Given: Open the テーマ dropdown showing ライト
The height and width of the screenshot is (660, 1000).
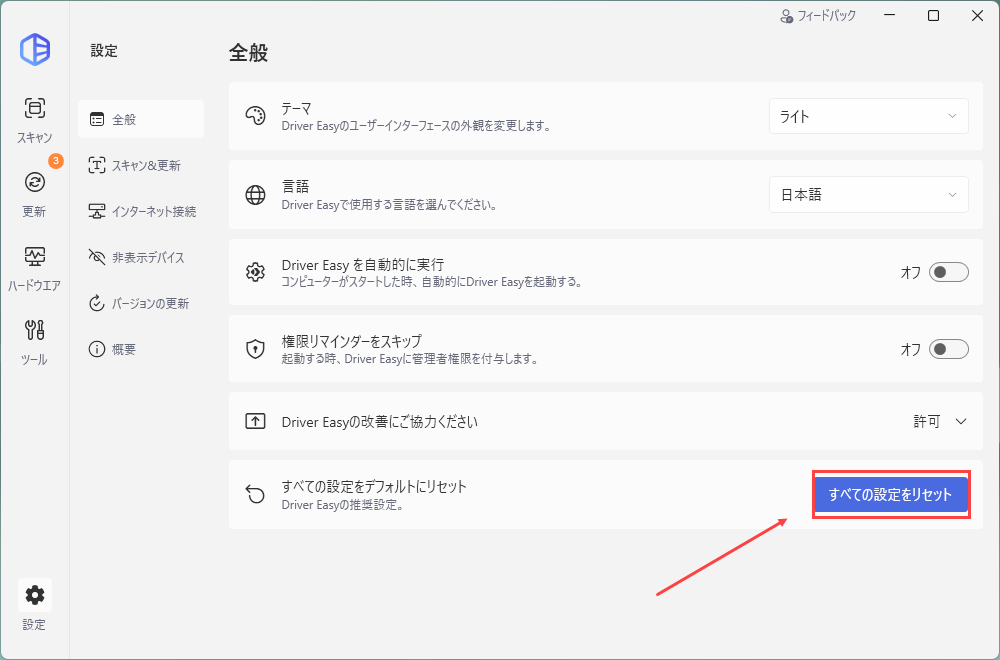Looking at the screenshot, I should tap(869, 116).
